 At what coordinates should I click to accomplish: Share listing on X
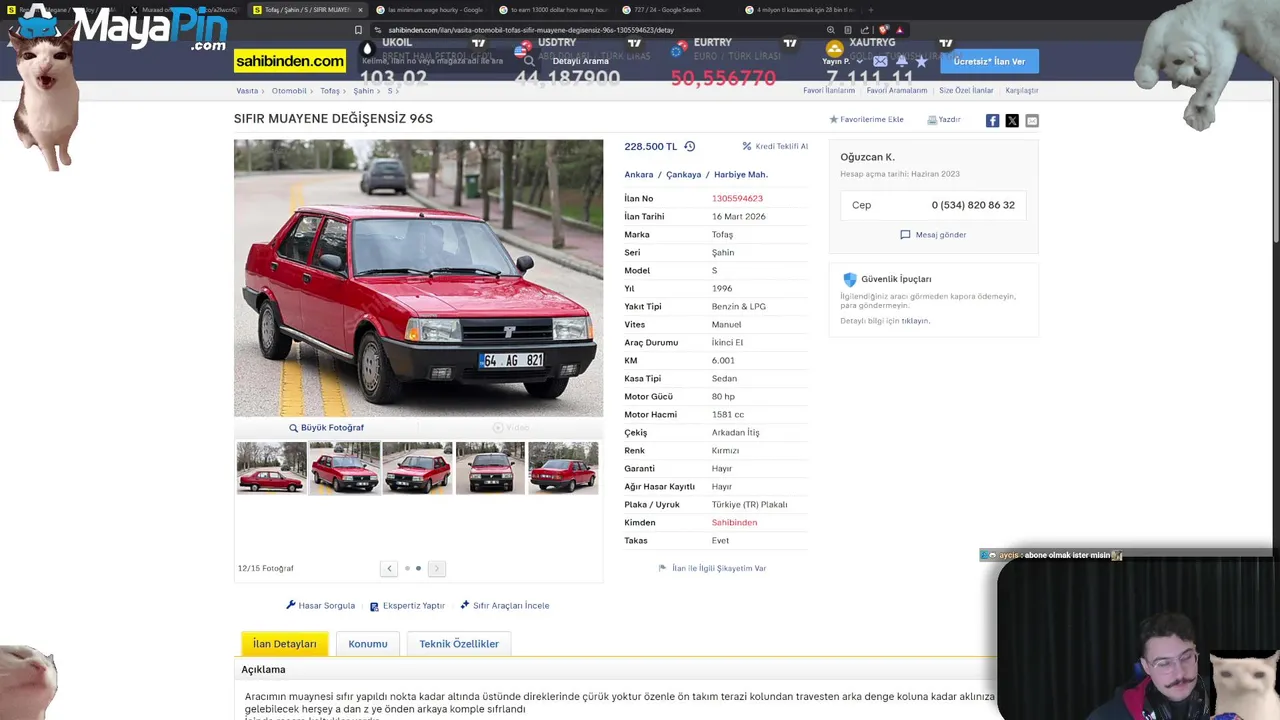(1012, 120)
